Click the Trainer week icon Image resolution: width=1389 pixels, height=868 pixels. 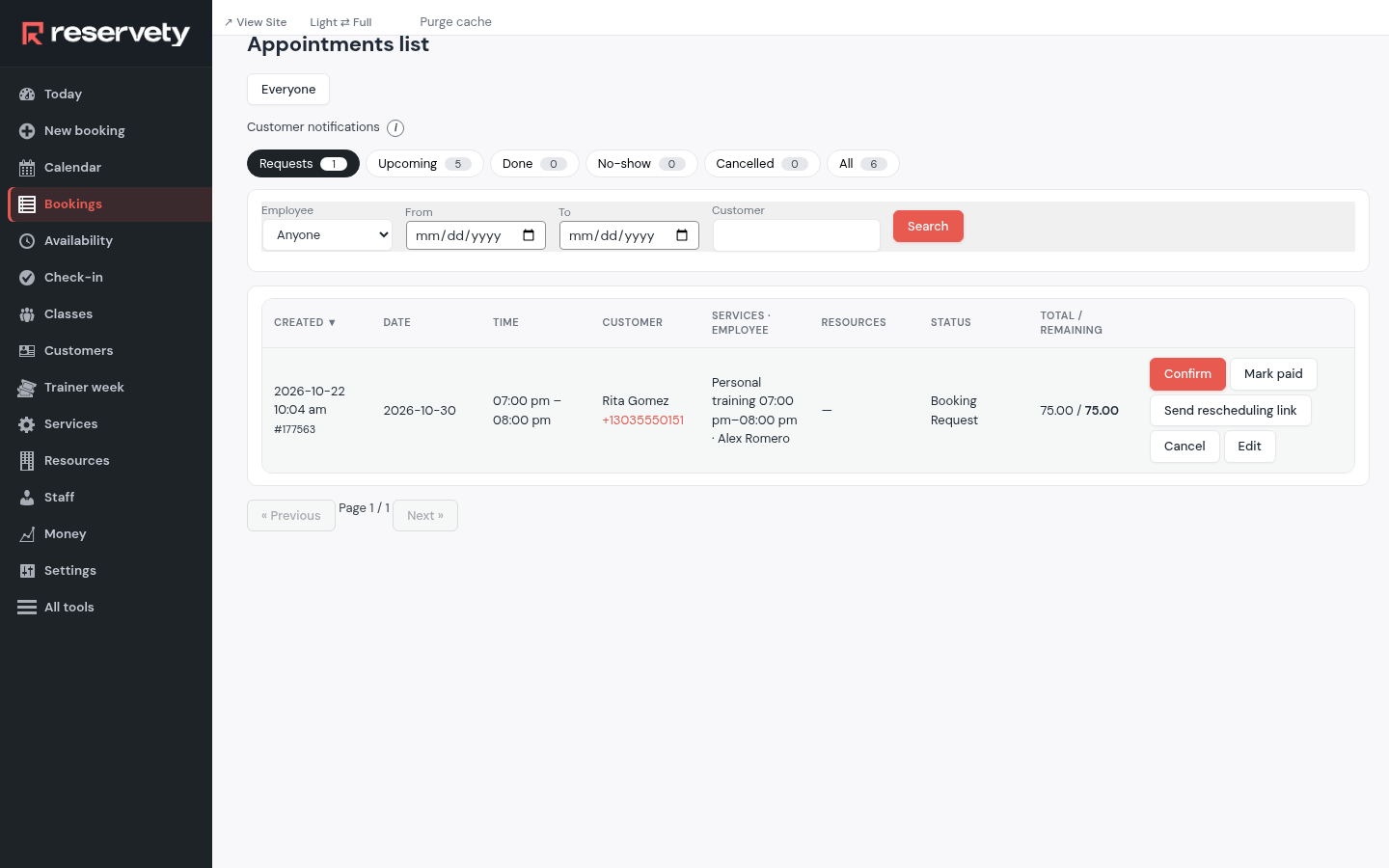pos(27,388)
